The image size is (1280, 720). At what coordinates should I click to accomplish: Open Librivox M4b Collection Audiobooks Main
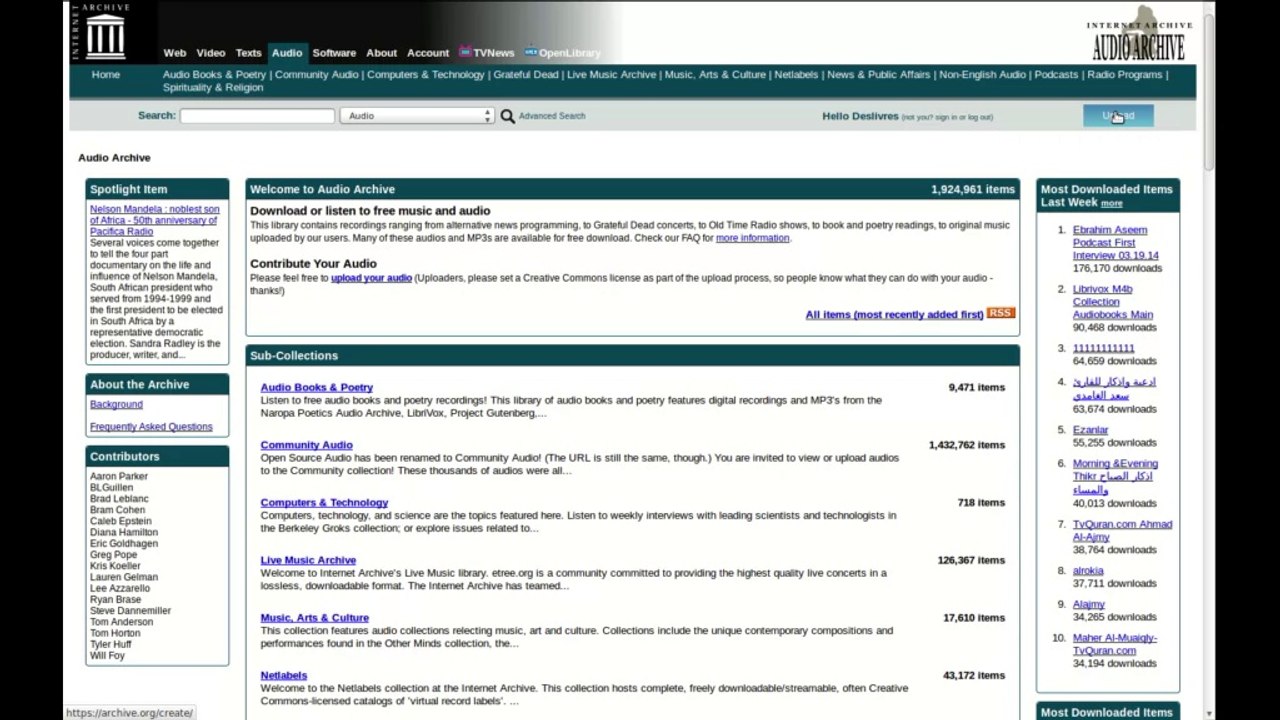1113,302
